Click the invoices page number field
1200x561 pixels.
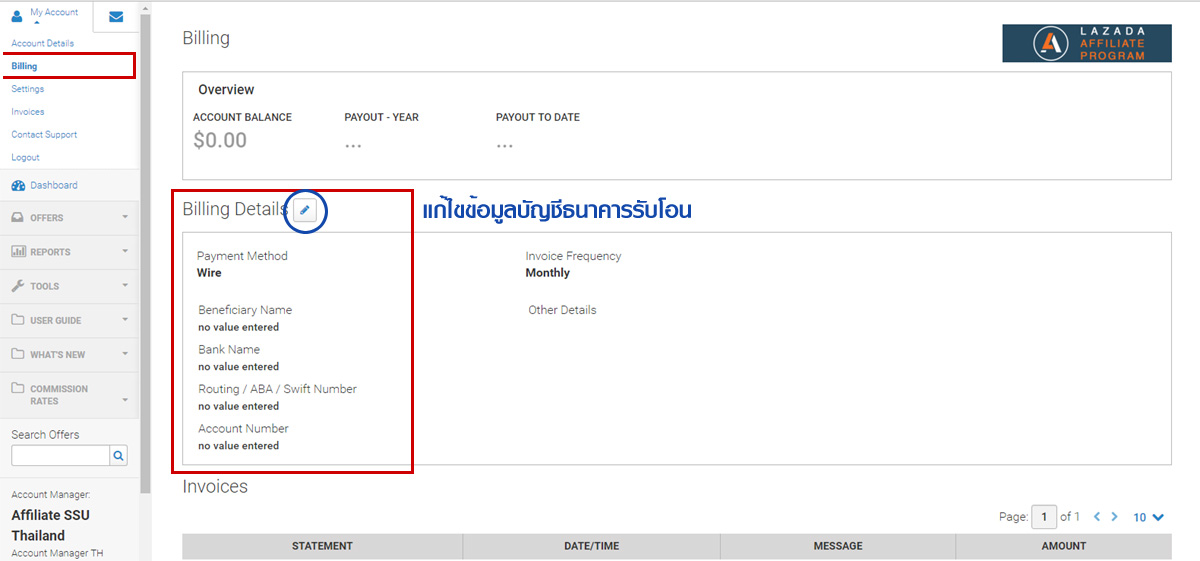(1044, 517)
